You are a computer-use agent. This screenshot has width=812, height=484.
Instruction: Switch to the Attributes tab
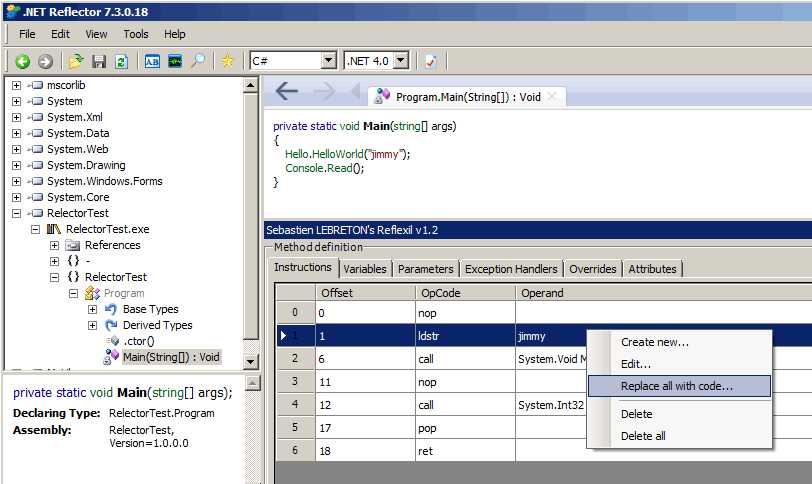[x=652, y=269]
